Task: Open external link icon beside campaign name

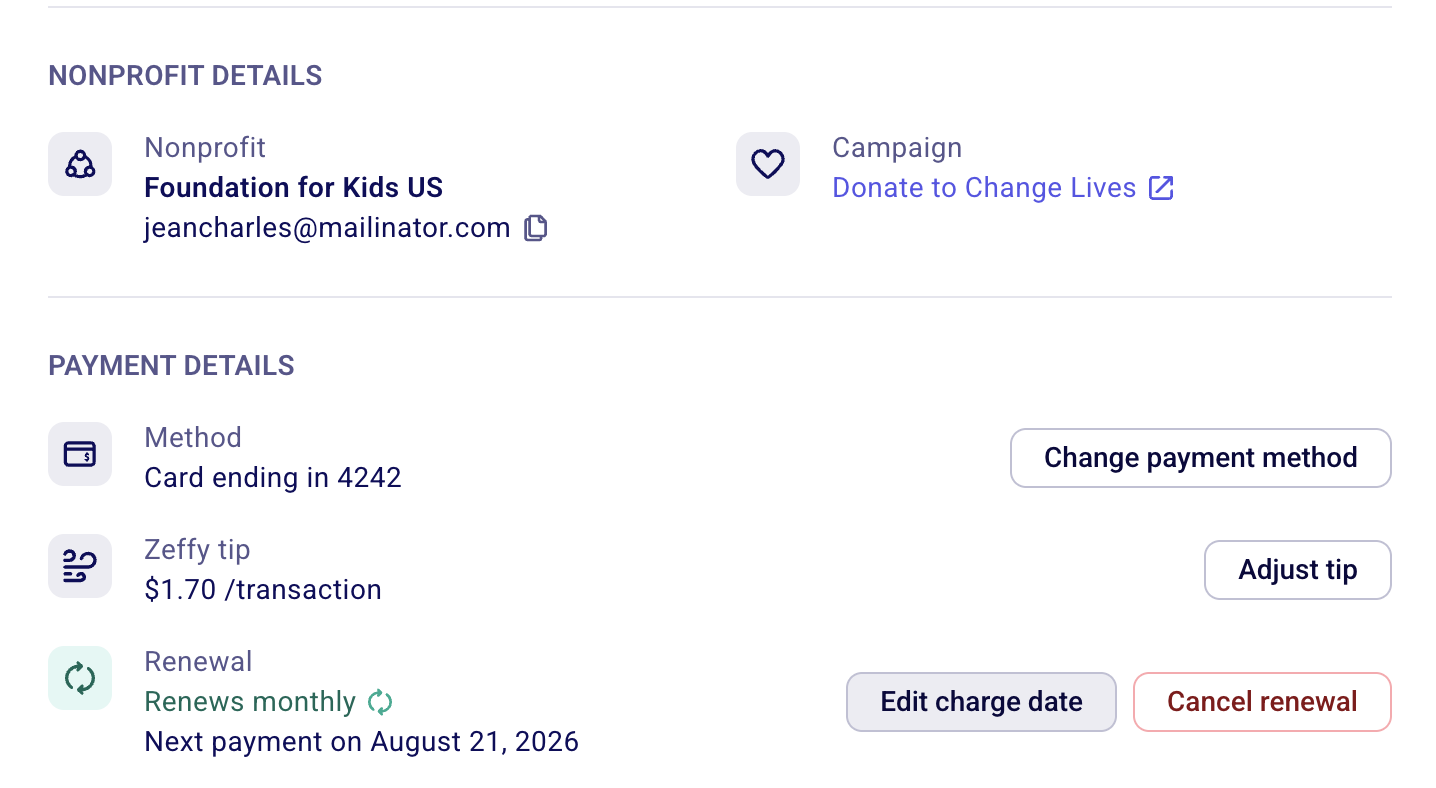Action: pos(1161,188)
